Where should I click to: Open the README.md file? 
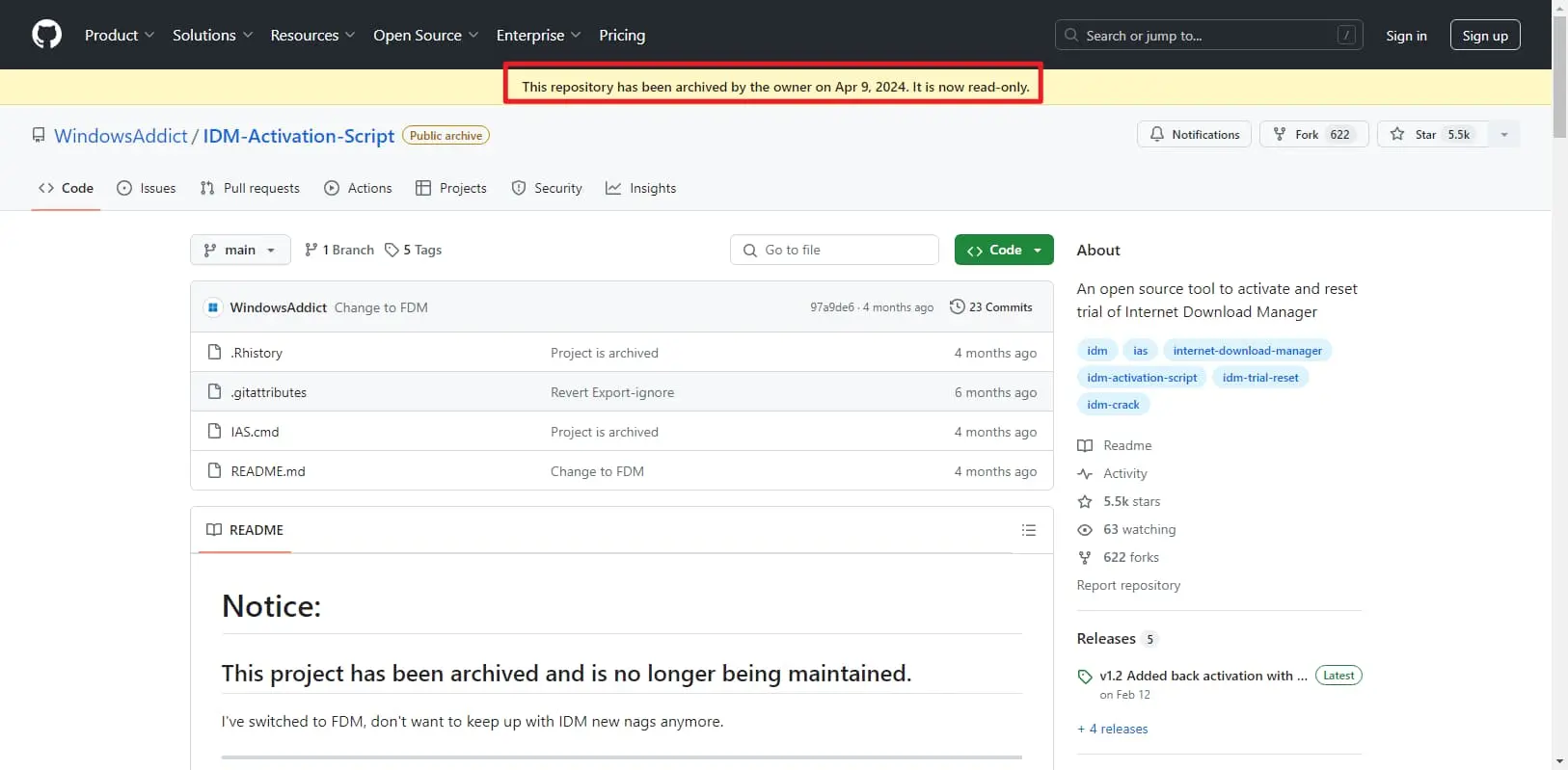coord(268,471)
